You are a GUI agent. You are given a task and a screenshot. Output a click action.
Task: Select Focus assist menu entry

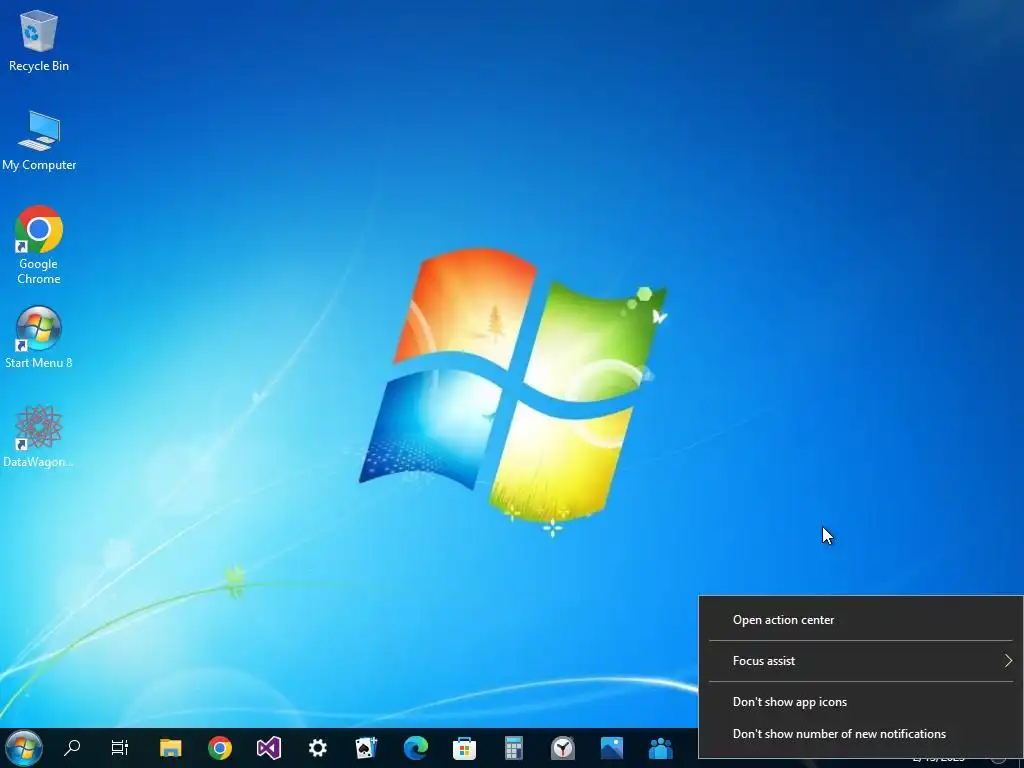coord(861,660)
